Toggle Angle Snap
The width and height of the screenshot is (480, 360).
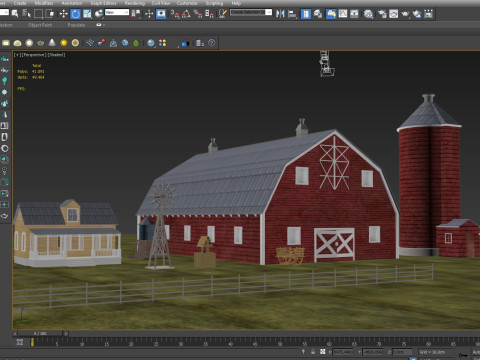pyautogui.click(x=186, y=14)
